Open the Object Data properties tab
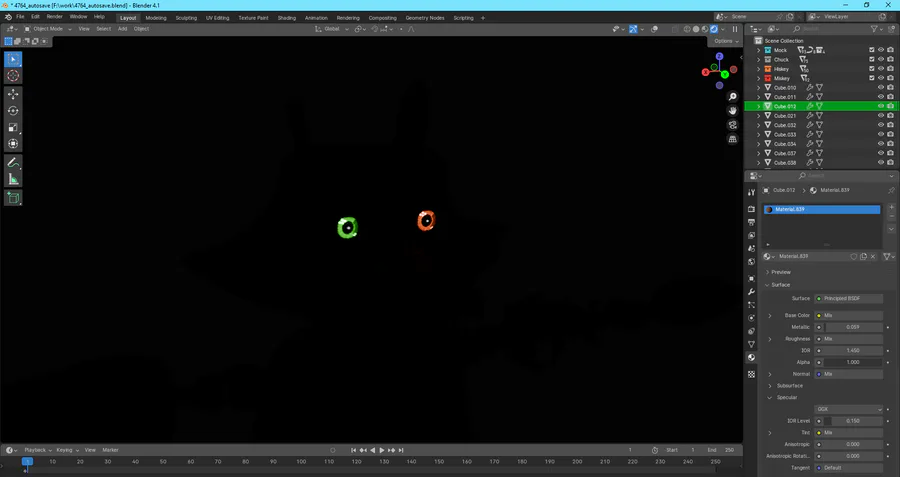Screen dimensions: 900x477 (x=751, y=344)
